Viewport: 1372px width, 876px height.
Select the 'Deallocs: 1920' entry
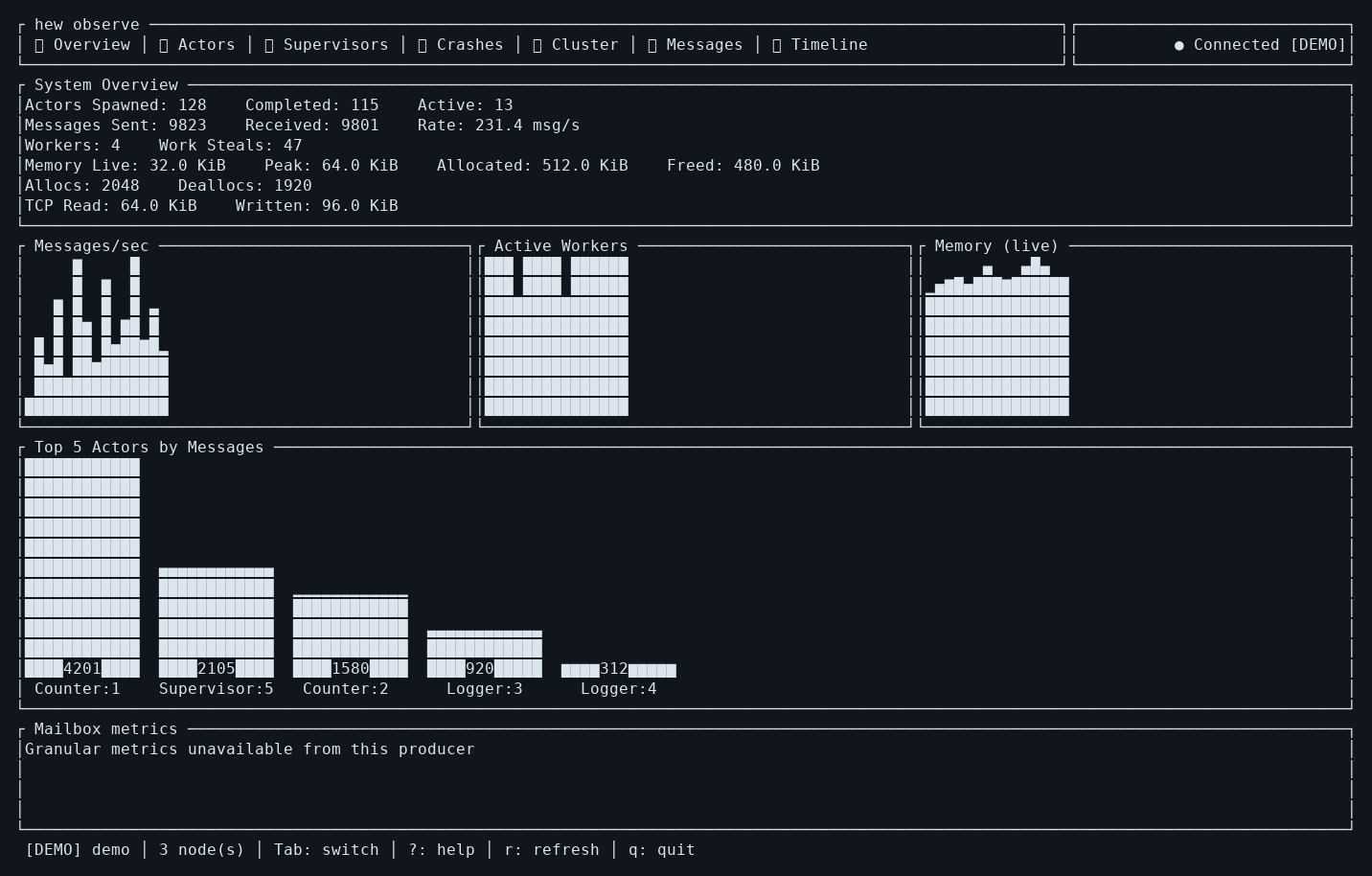(x=245, y=186)
